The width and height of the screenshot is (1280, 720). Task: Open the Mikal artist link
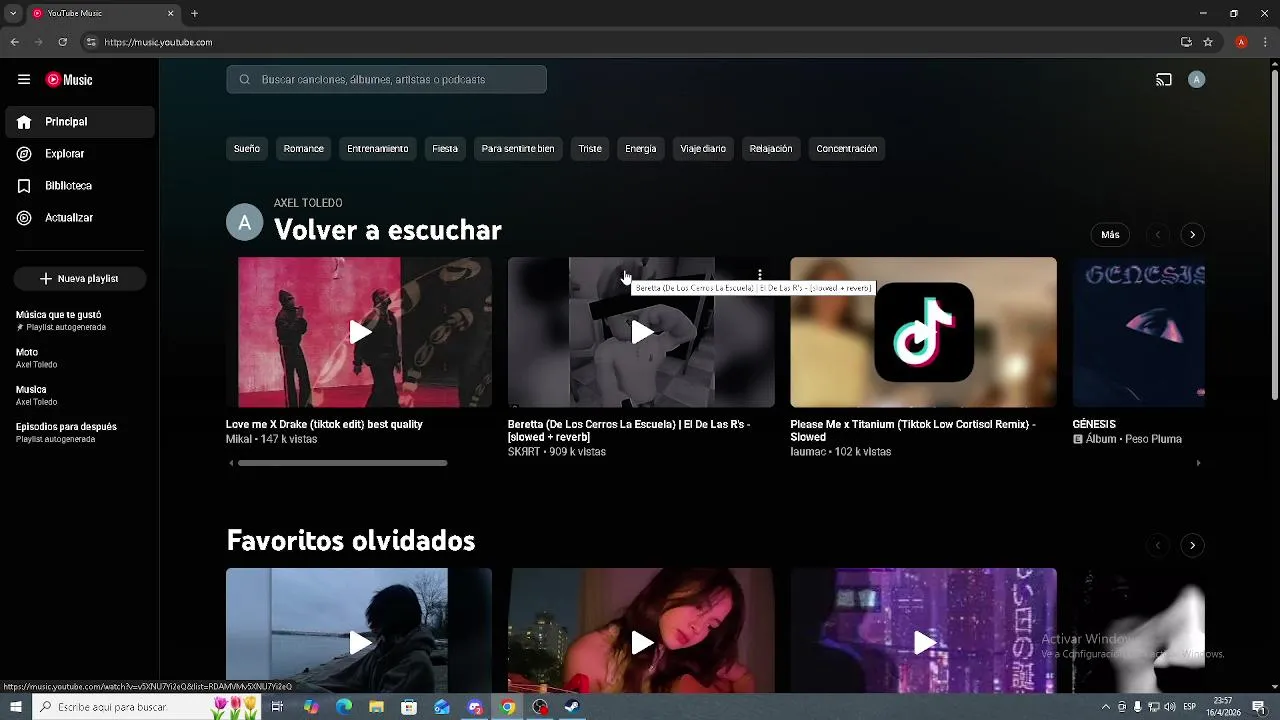point(239,439)
